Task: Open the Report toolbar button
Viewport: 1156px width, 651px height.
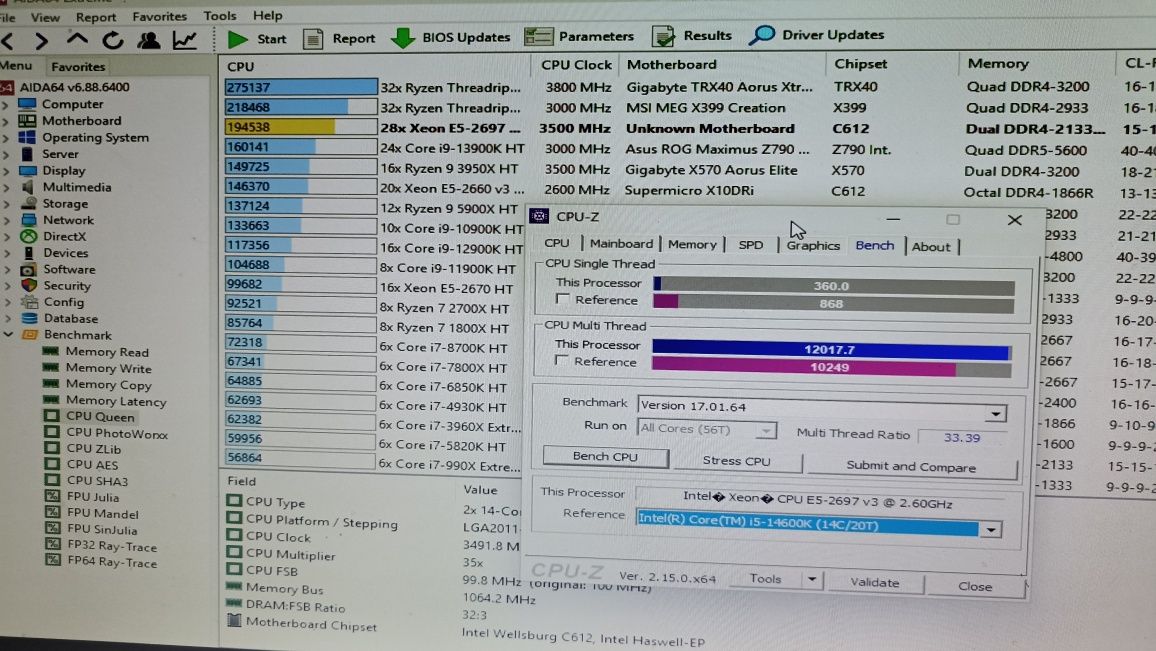Action: click(339, 38)
